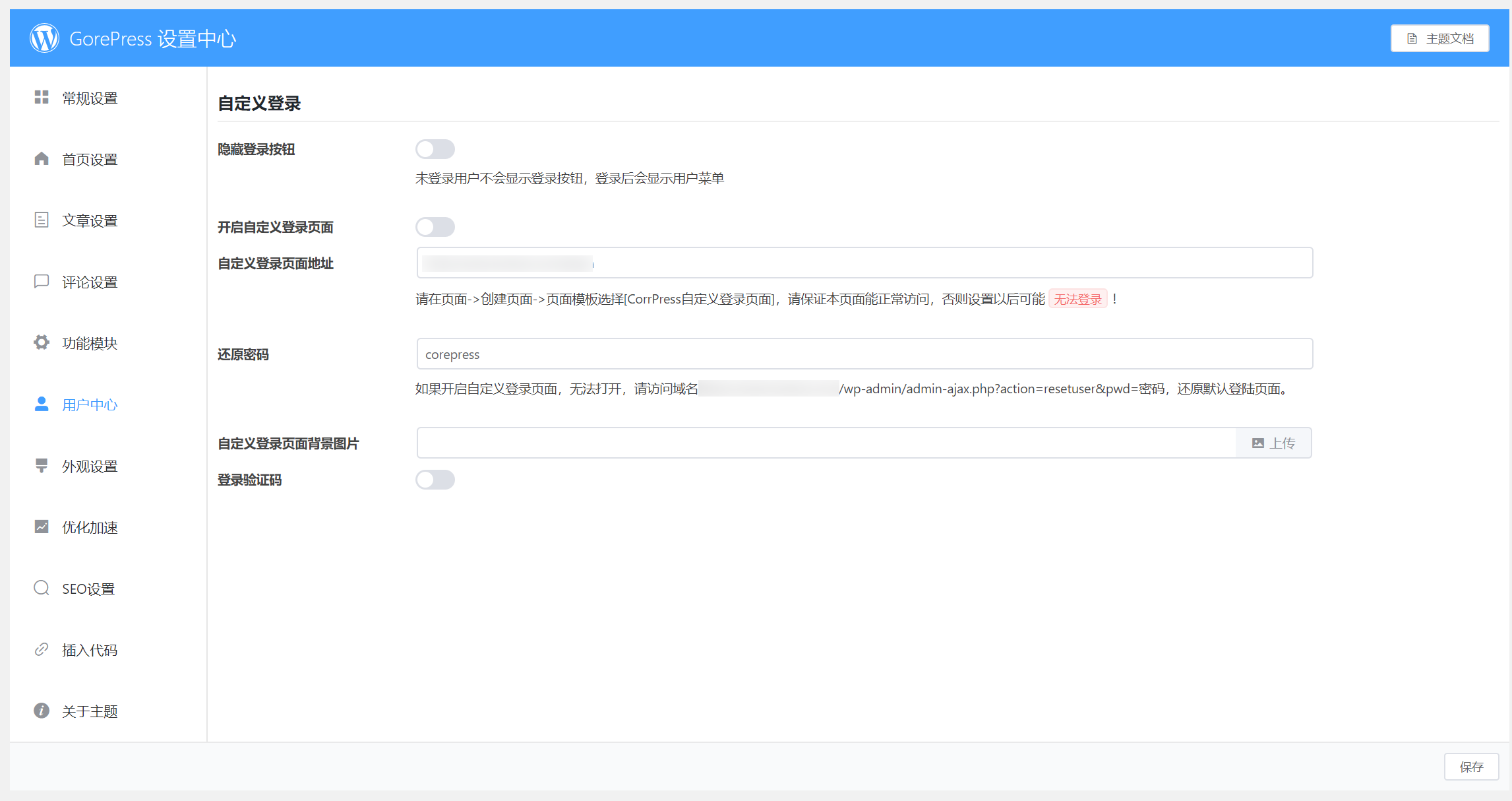Click the info icon for 关于主题

click(x=42, y=711)
